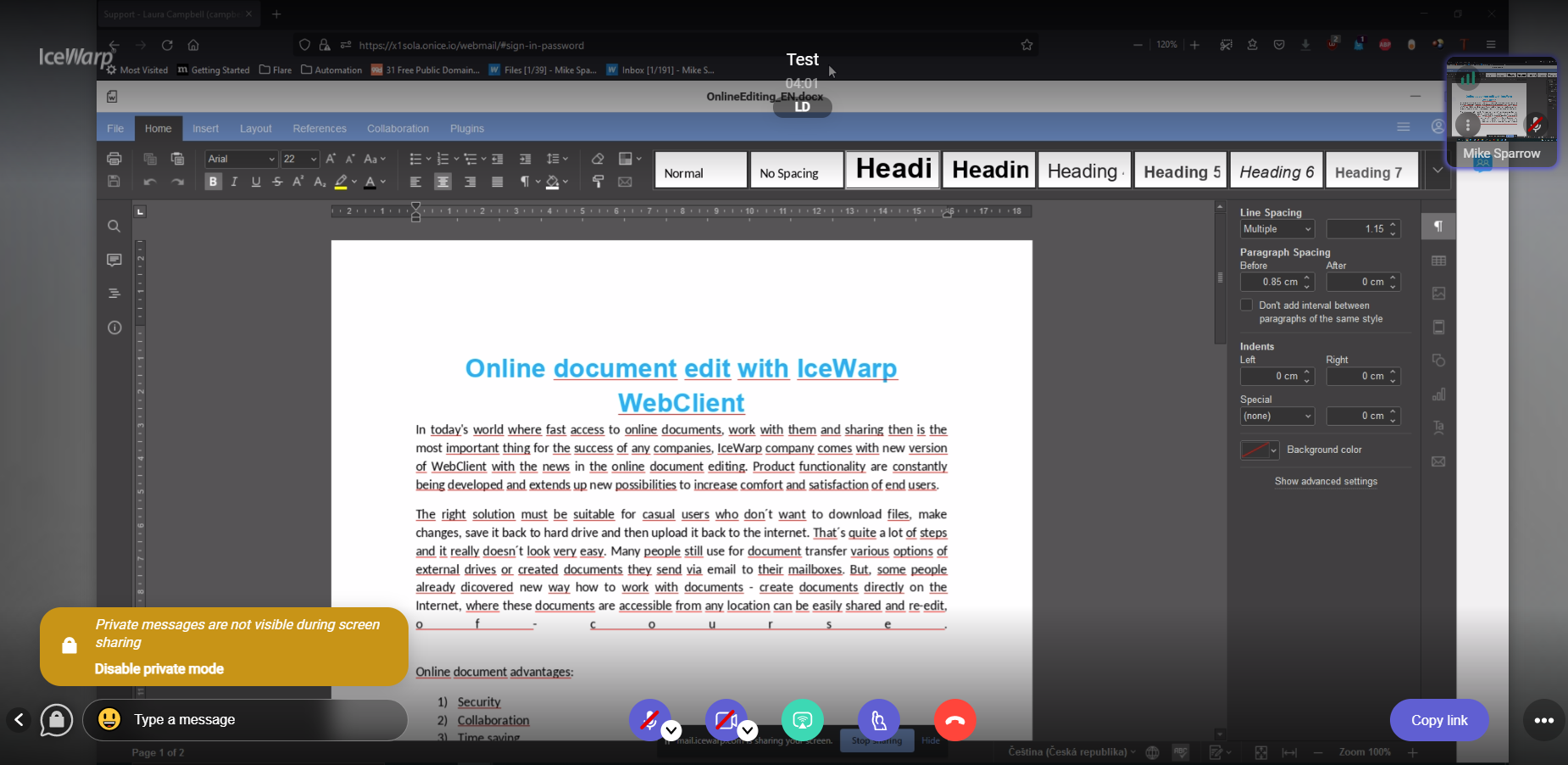Viewport: 1568px width, 765px height.
Task: Toggle bold formatting button
Action: point(213,181)
